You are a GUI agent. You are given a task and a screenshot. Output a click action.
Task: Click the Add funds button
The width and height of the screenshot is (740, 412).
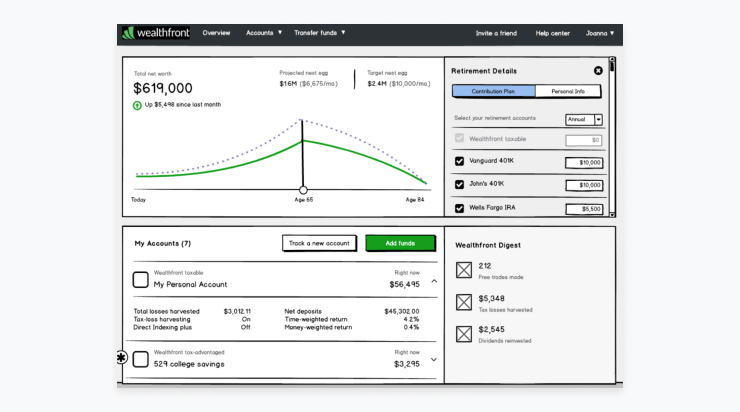click(x=400, y=244)
